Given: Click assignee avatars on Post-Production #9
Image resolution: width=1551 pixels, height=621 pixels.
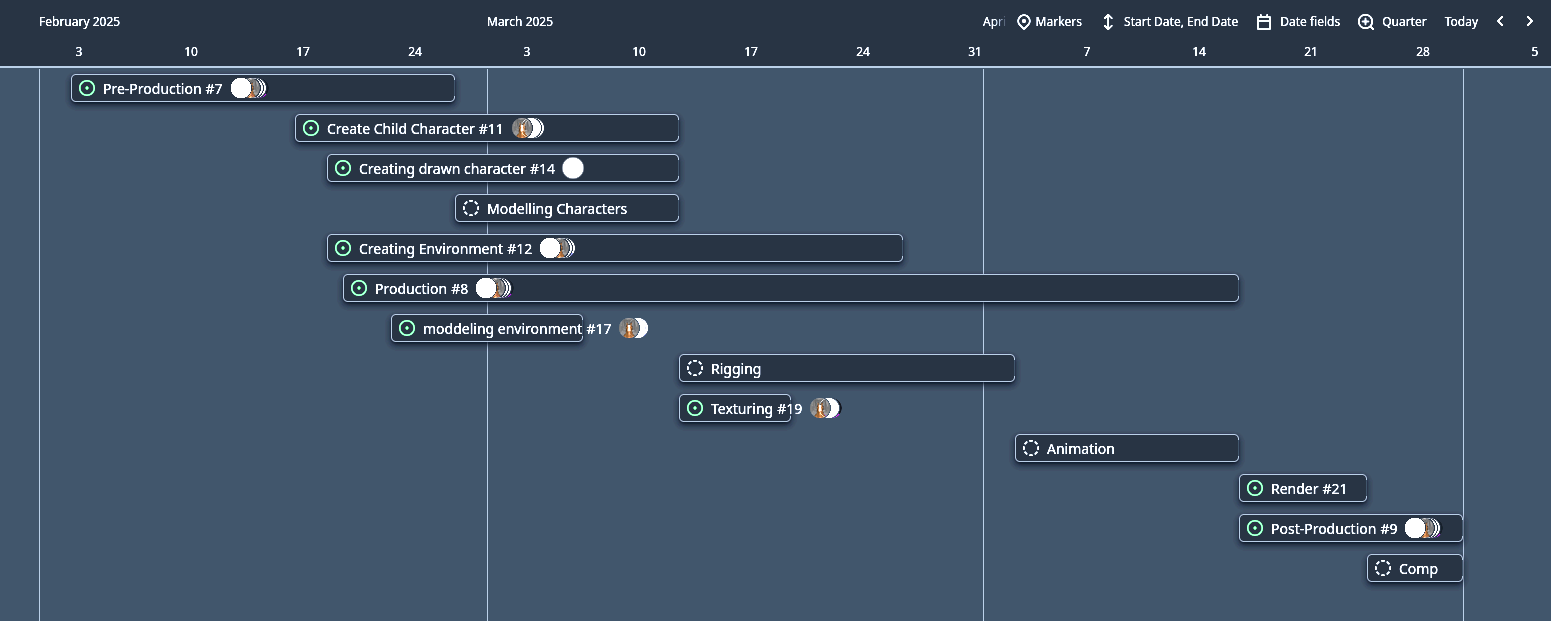Looking at the screenshot, I should (1422, 529).
